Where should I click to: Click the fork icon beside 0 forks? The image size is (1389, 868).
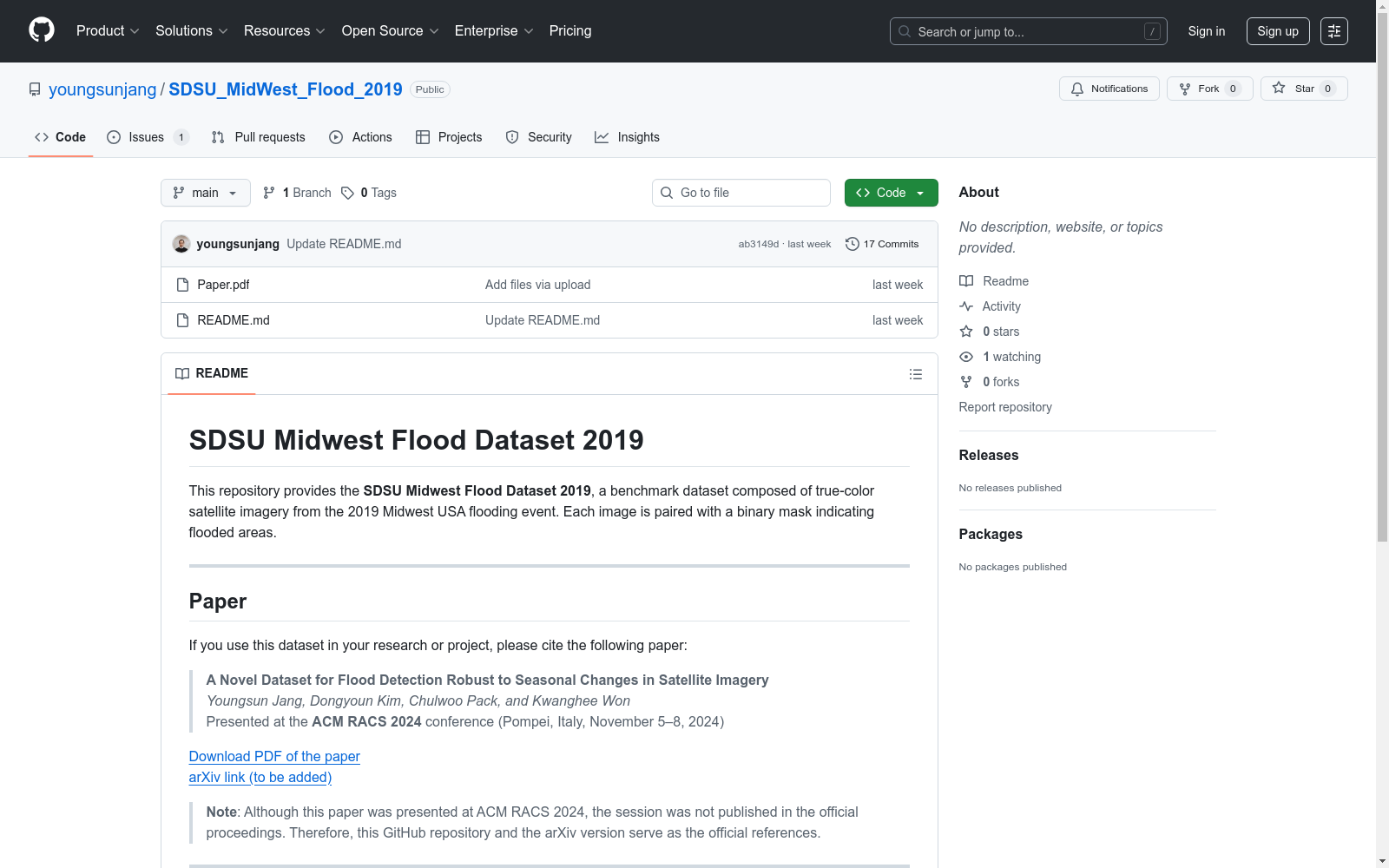(x=966, y=382)
